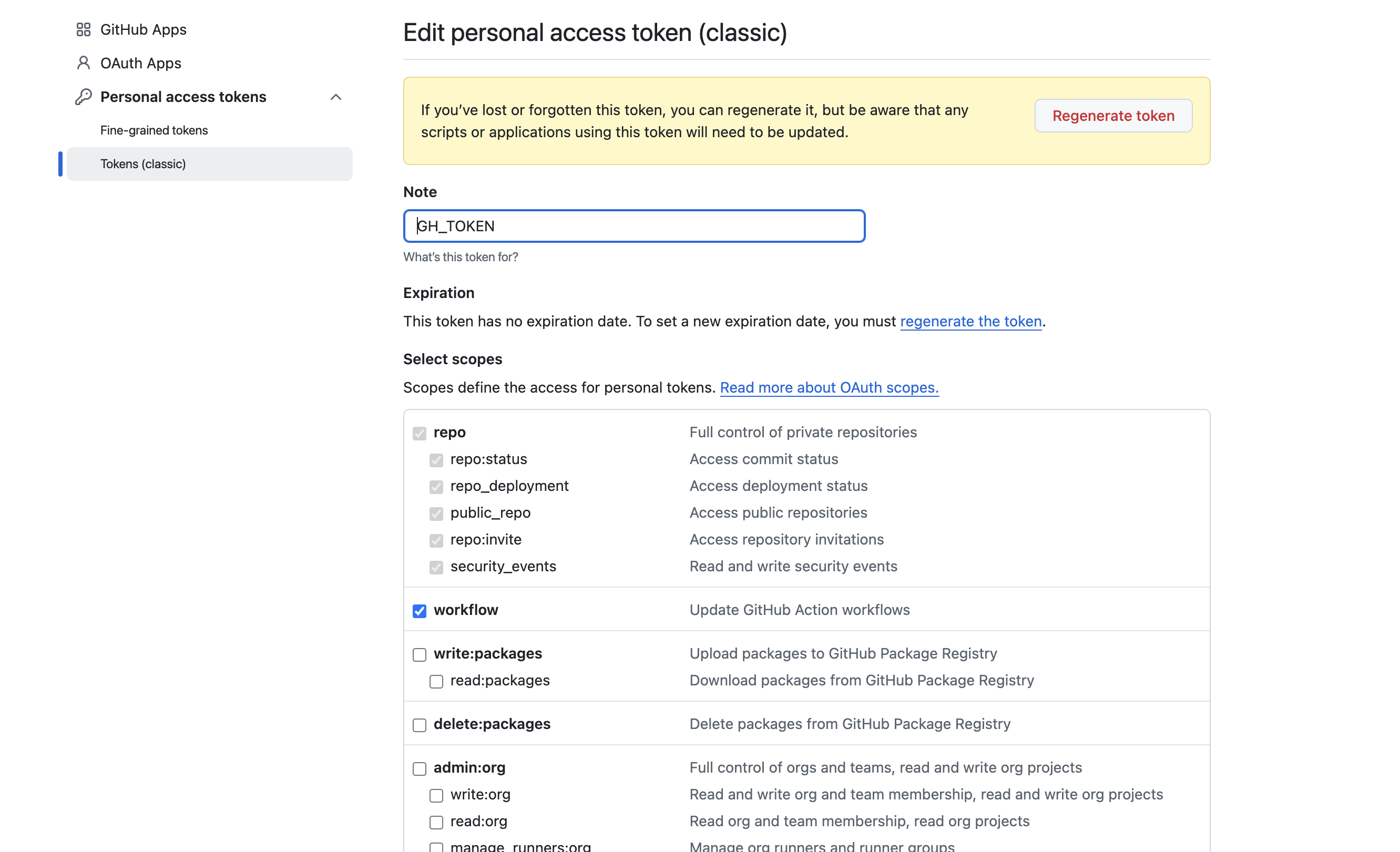Open Fine-grained tokens page

tap(154, 130)
